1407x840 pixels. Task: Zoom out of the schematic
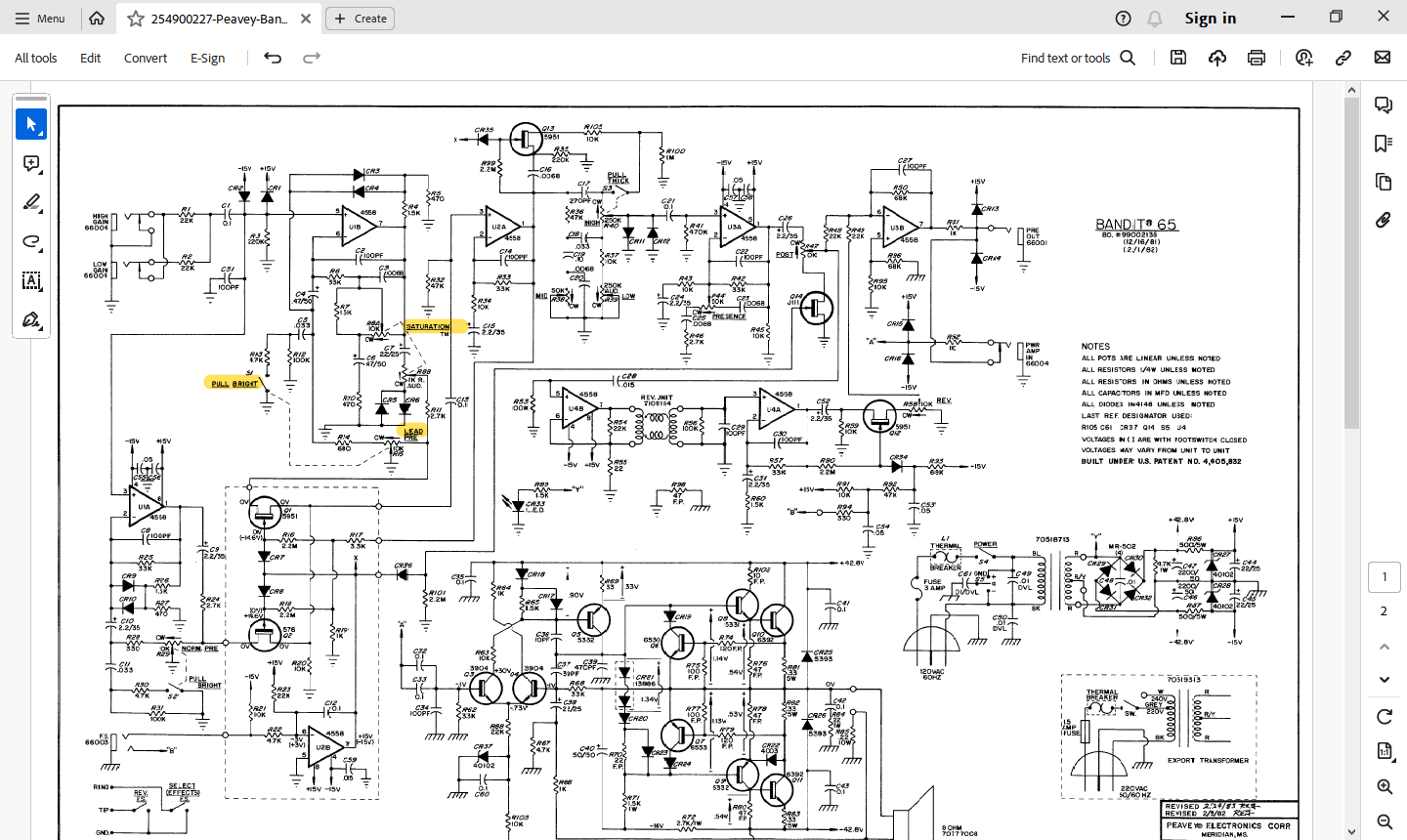click(x=1384, y=821)
